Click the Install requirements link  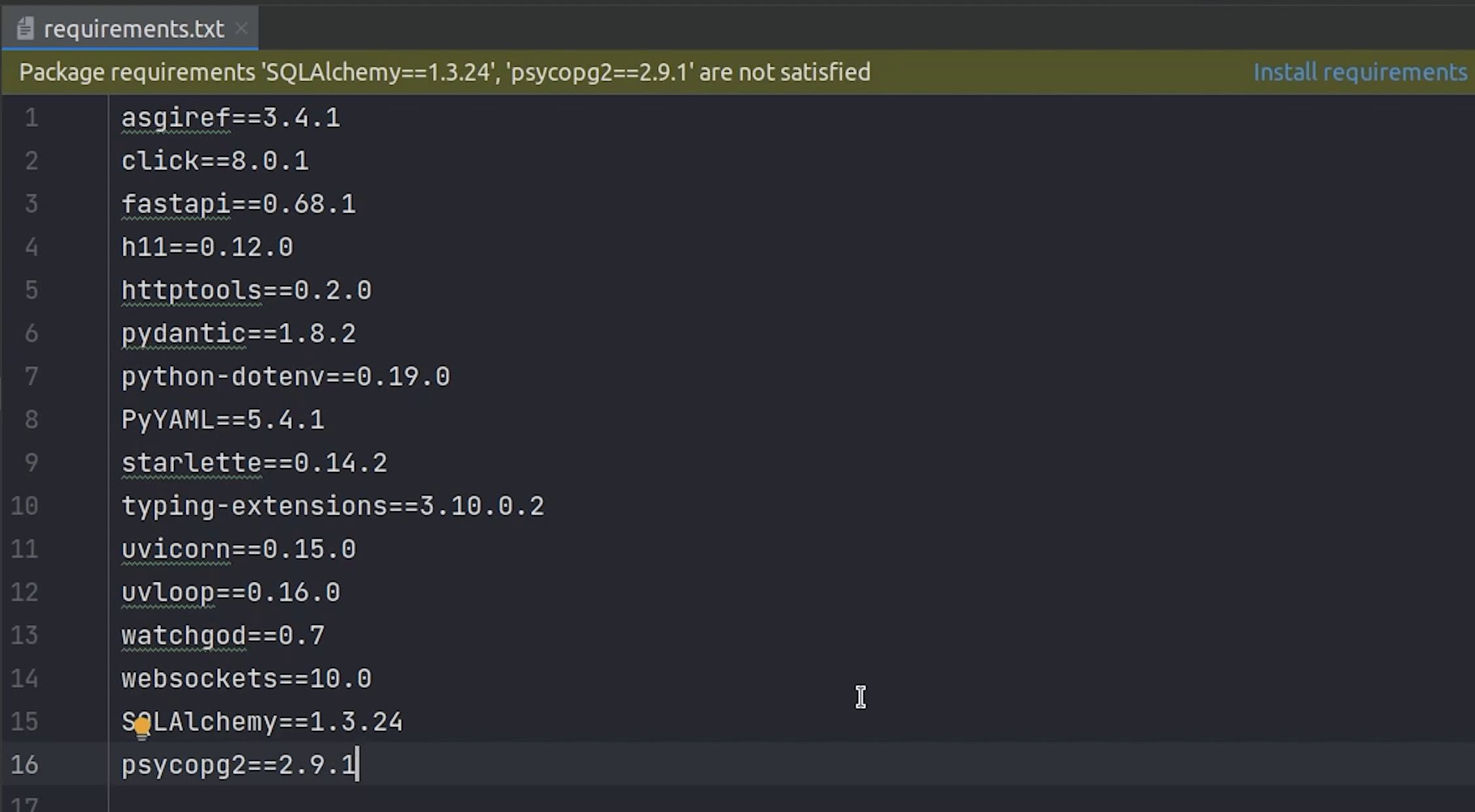(1360, 72)
